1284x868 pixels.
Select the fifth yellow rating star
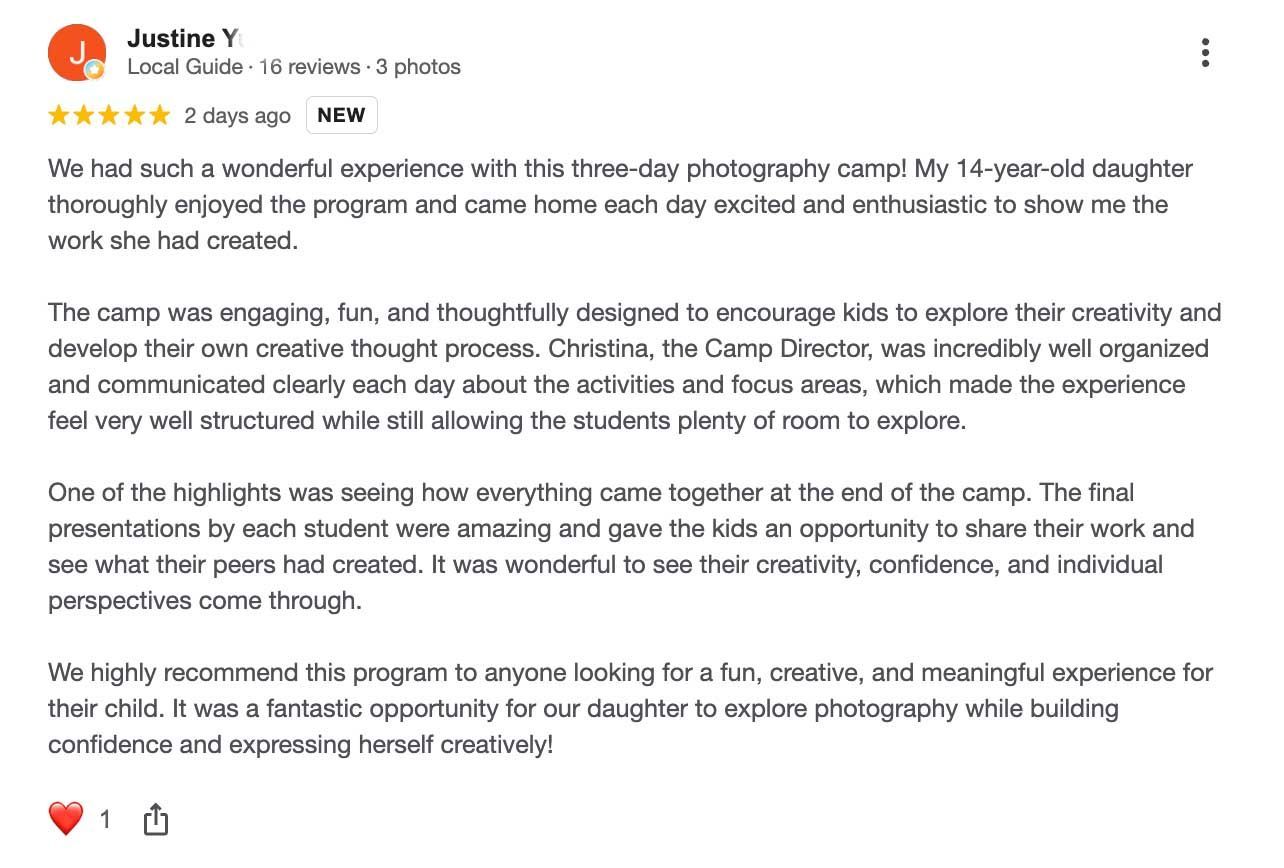pos(160,116)
